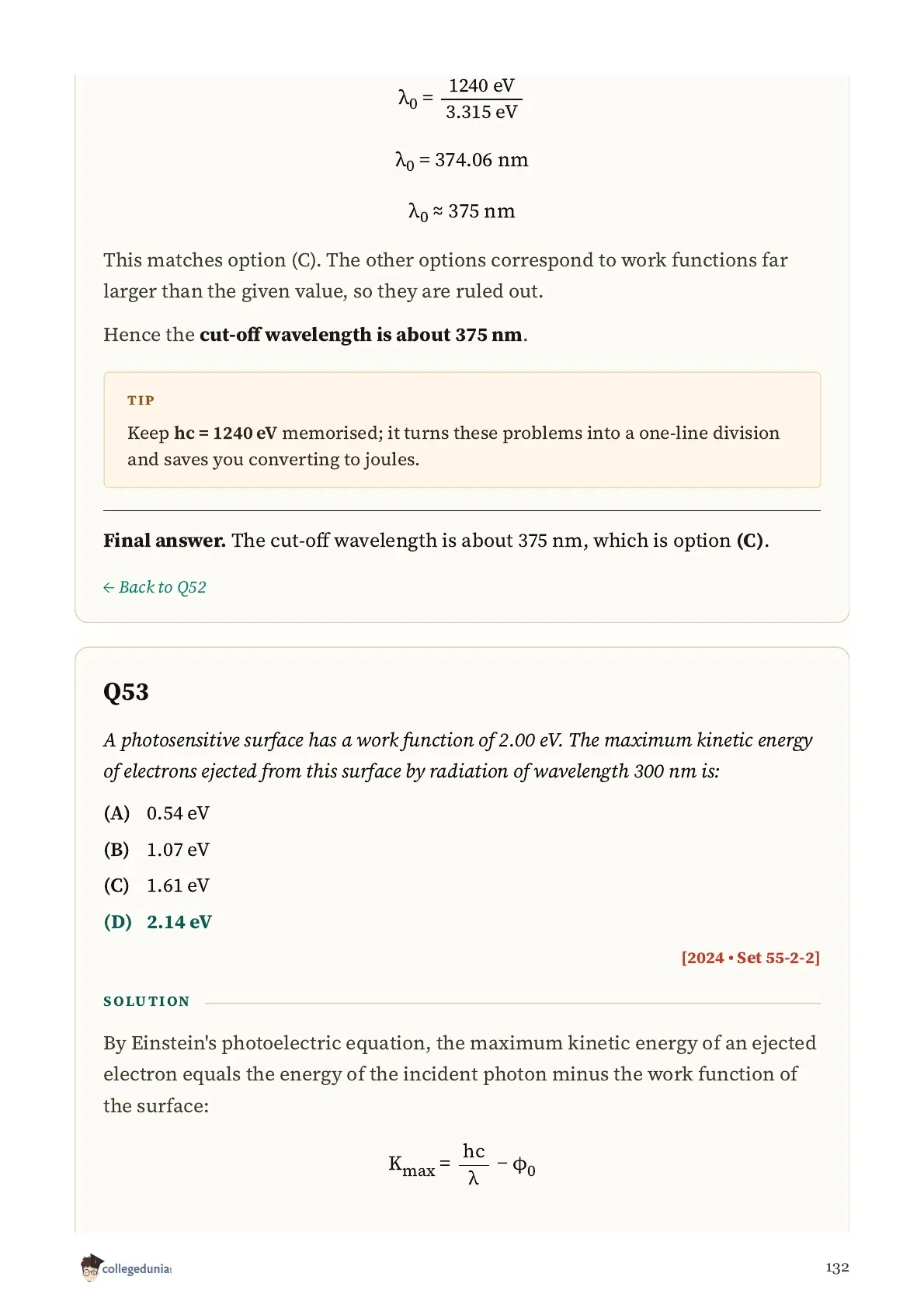
Task: Click the SOLUTION section label
Action: (147, 1001)
